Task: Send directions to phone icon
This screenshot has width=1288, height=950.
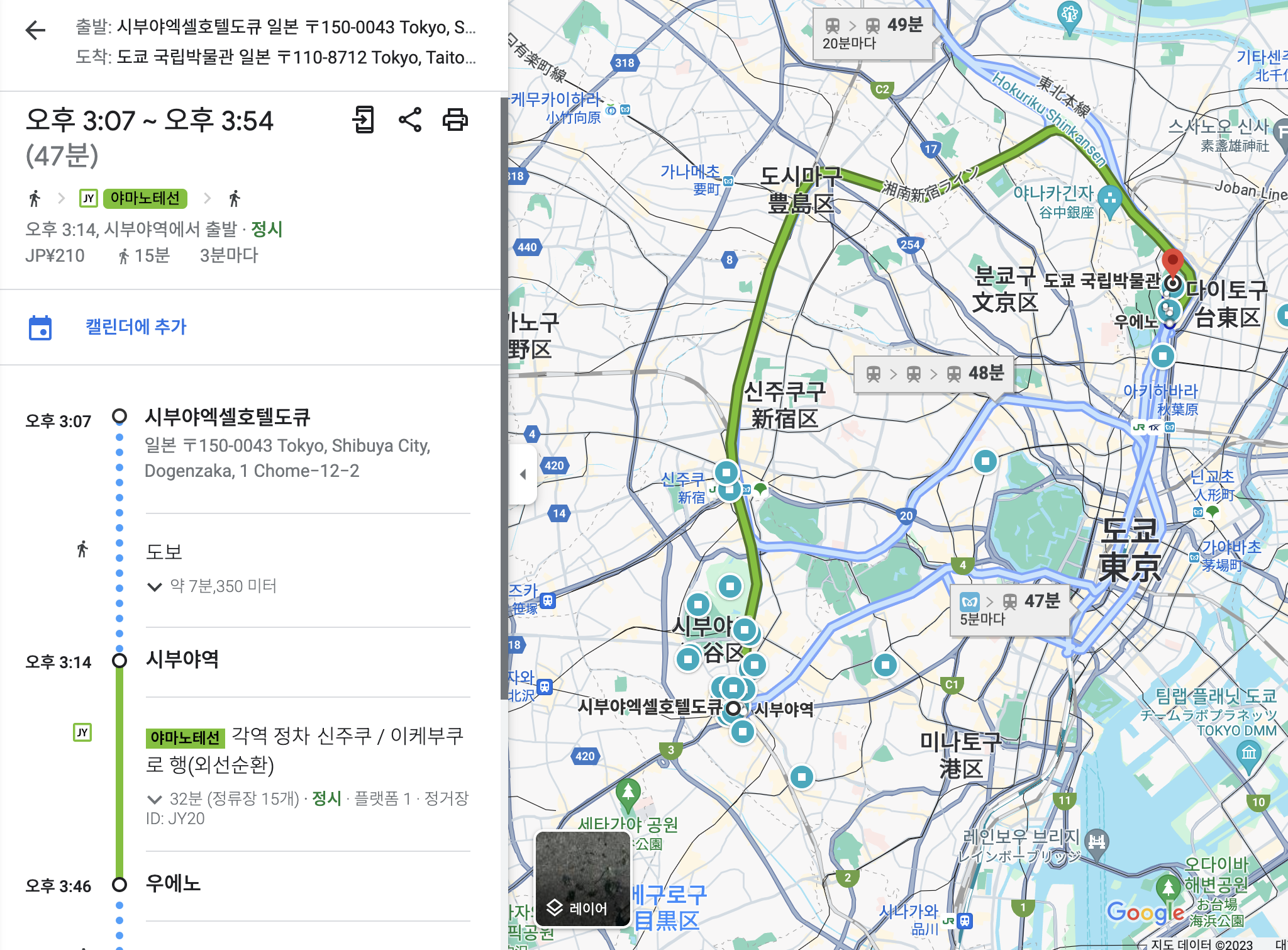Action: tap(364, 120)
